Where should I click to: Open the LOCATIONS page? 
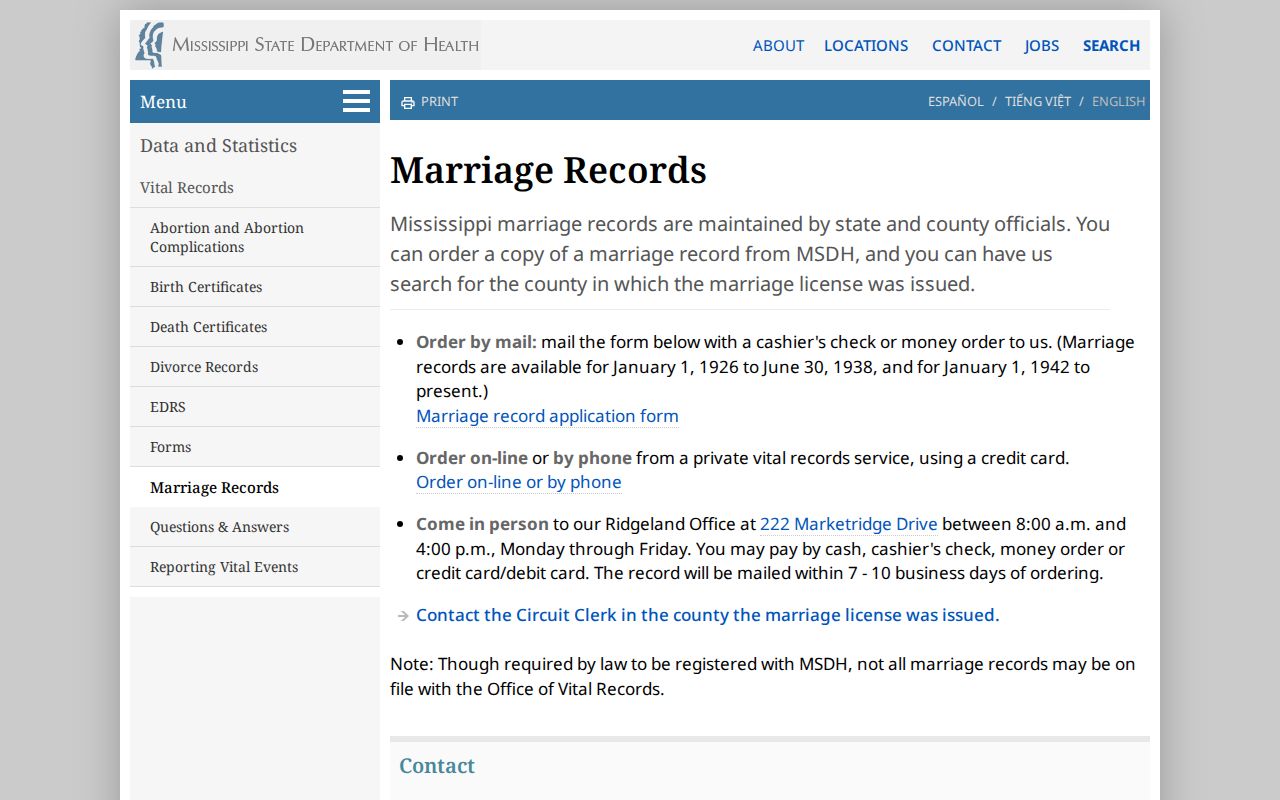[x=866, y=45]
